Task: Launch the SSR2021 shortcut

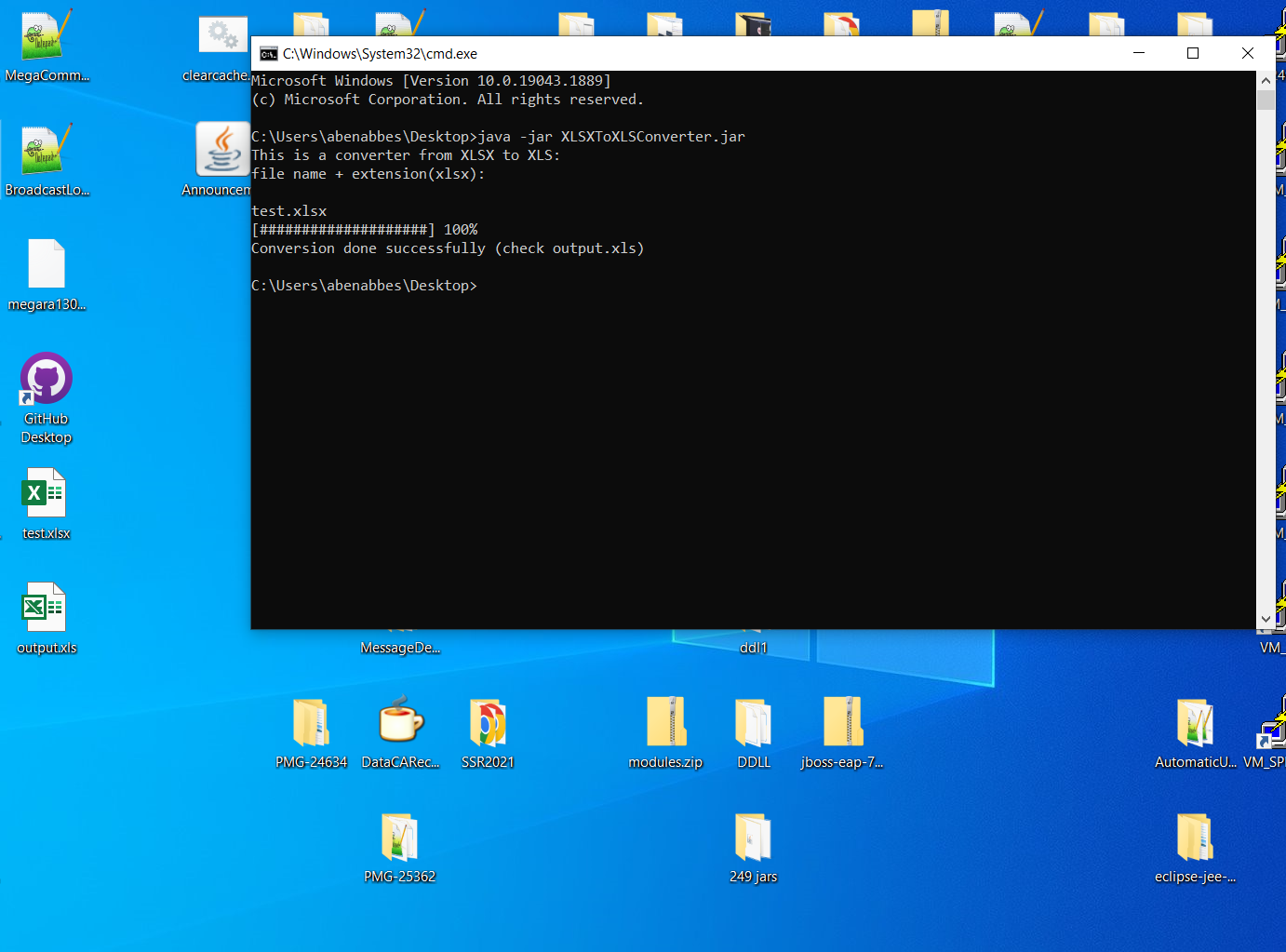Action: (x=487, y=724)
